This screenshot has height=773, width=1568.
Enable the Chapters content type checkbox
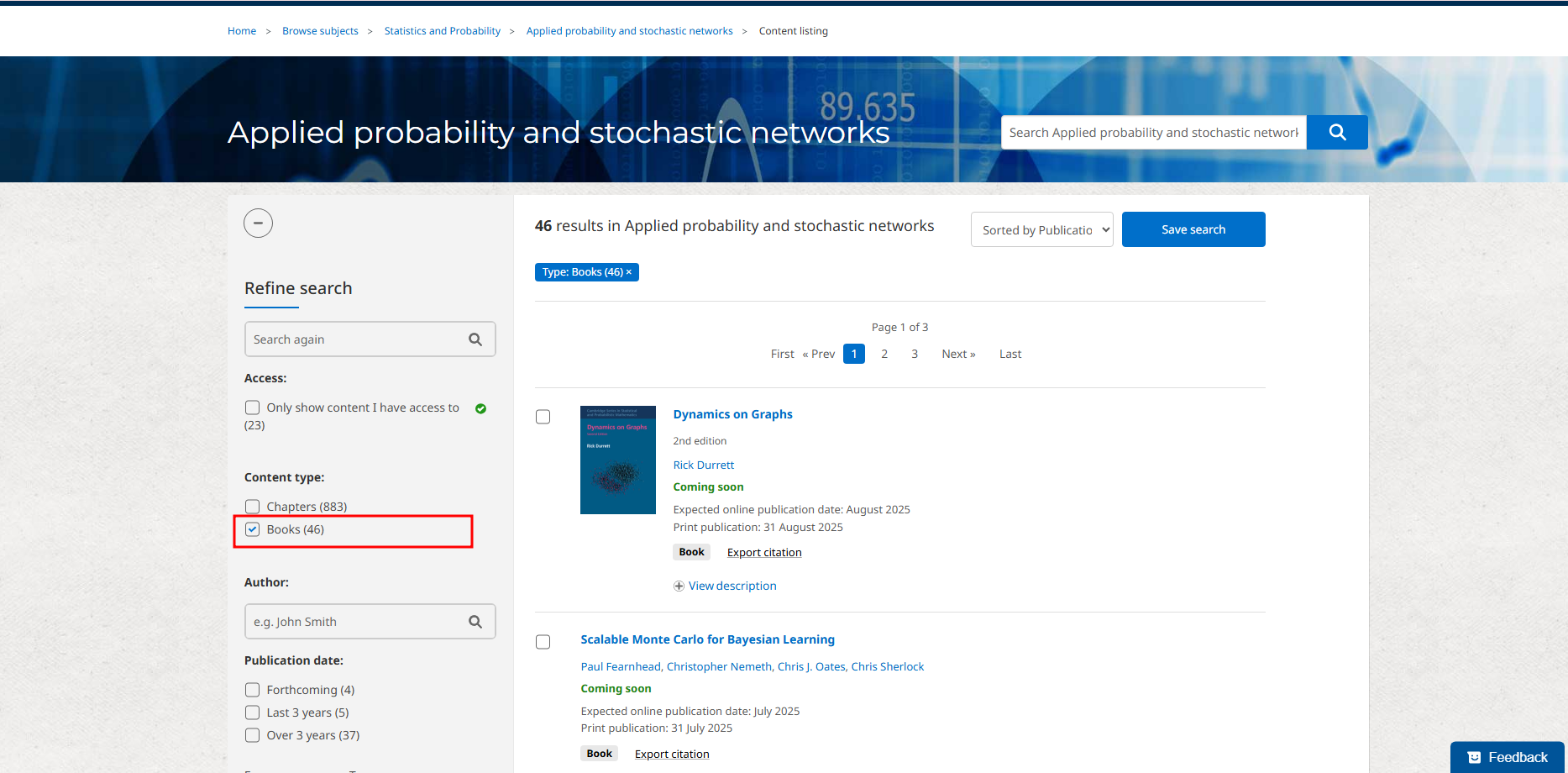pyautogui.click(x=253, y=507)
